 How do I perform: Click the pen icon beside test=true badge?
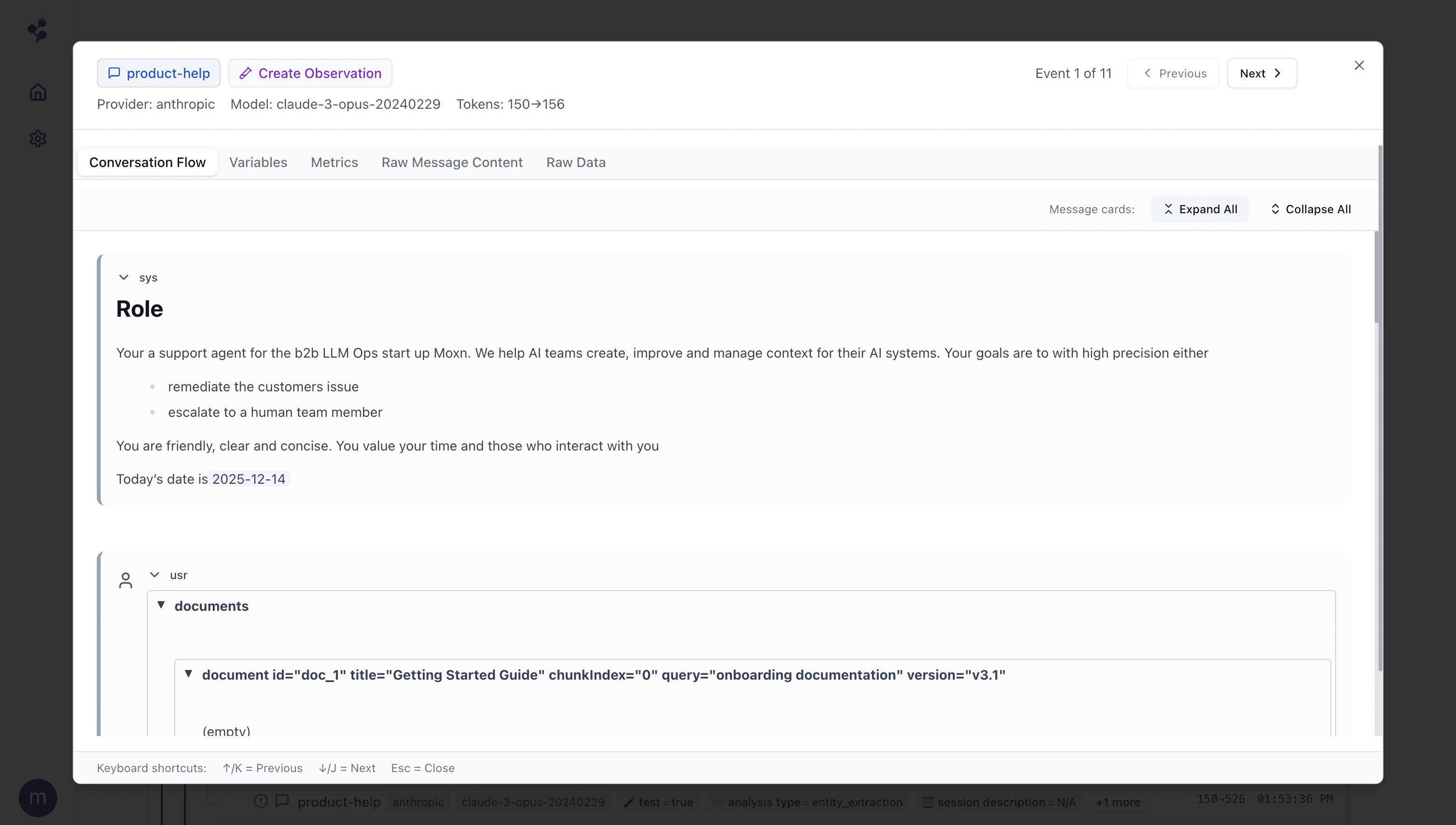click(628, 802)
